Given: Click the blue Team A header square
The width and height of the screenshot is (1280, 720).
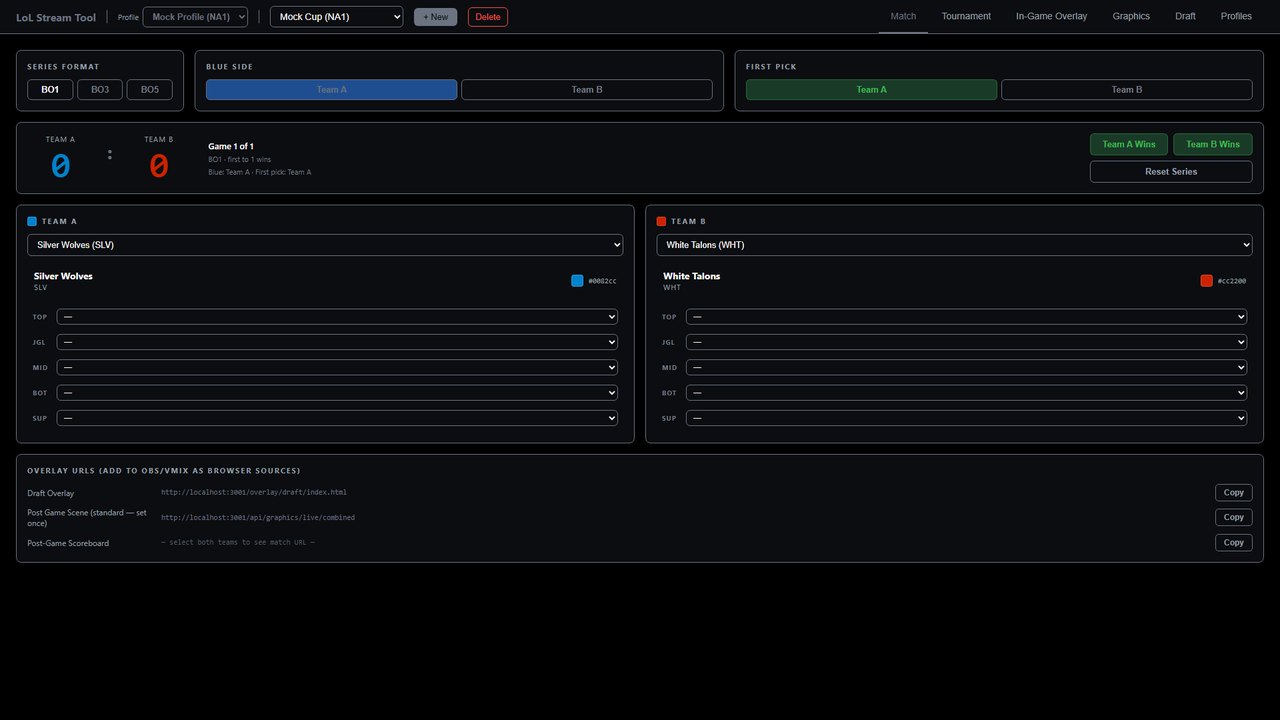Looking at the screenshot, I should click(x=32, y=222).
